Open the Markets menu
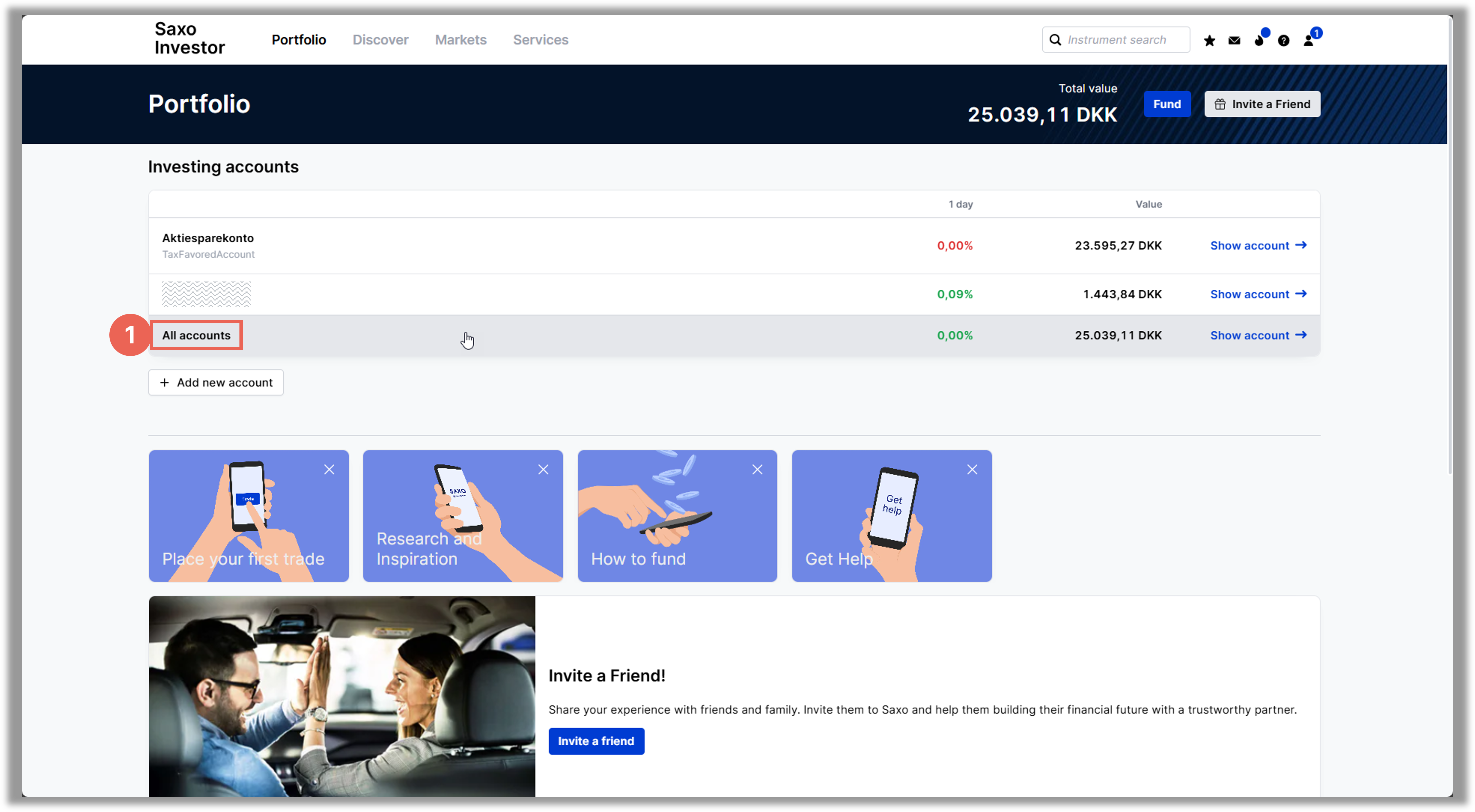This screenshot has height=812, width=1475. 460,40
